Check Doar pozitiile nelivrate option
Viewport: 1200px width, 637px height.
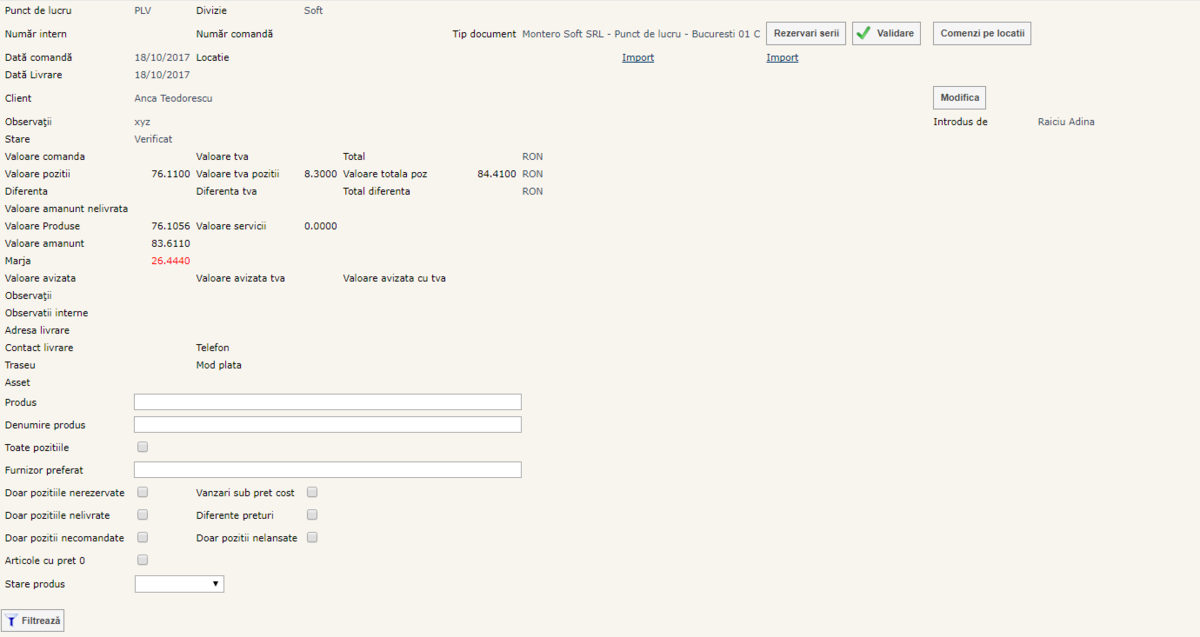tap(142, 515)
